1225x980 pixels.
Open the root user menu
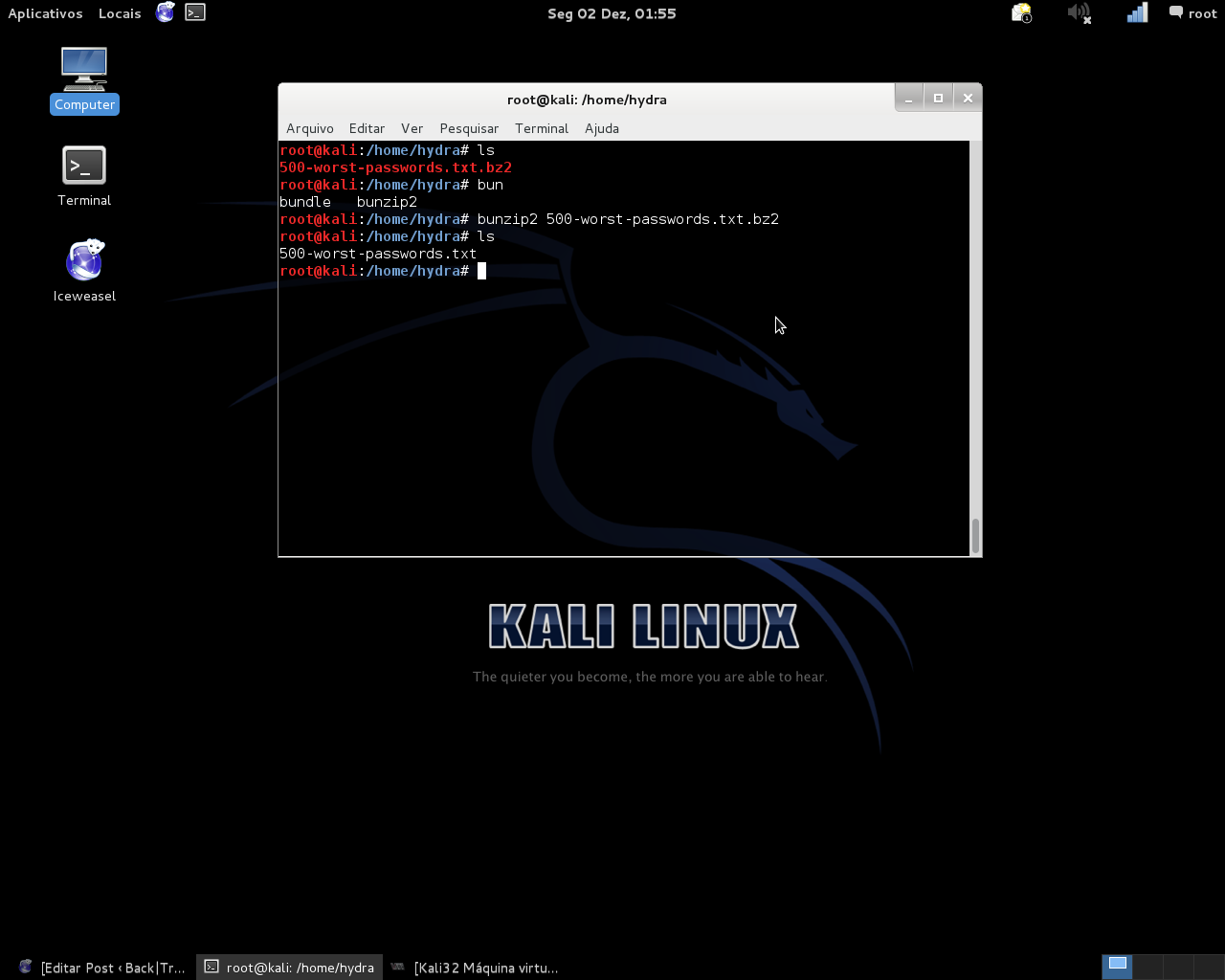(1192, 13)
